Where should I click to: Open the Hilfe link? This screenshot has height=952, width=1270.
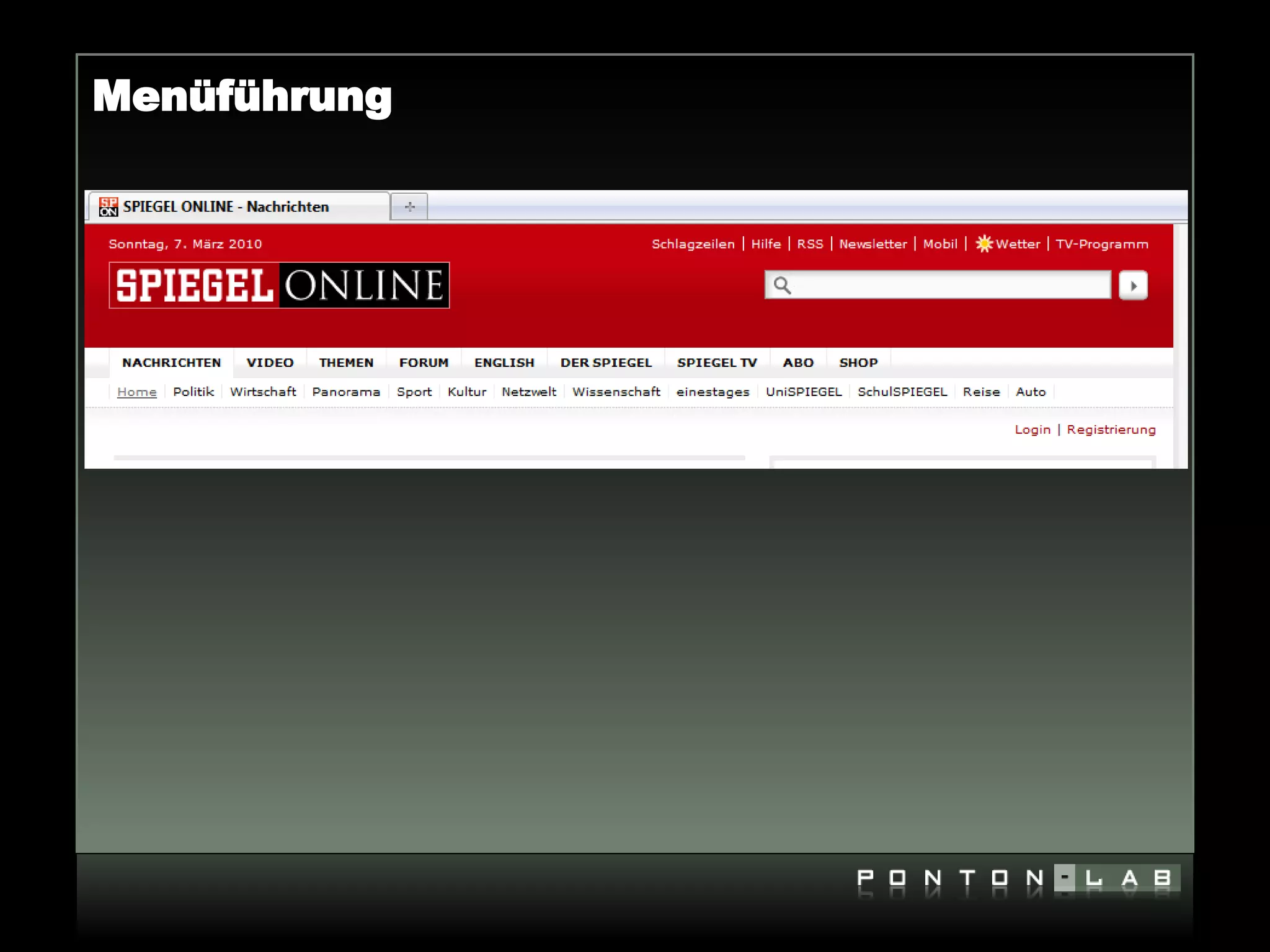point(766,244)
